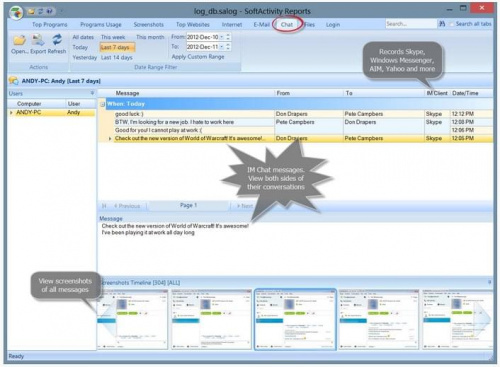The height and width of the screenshot is (367, 500).
Task: Click the SoftActivity application orb button
Action: click(x=16, y=13)
